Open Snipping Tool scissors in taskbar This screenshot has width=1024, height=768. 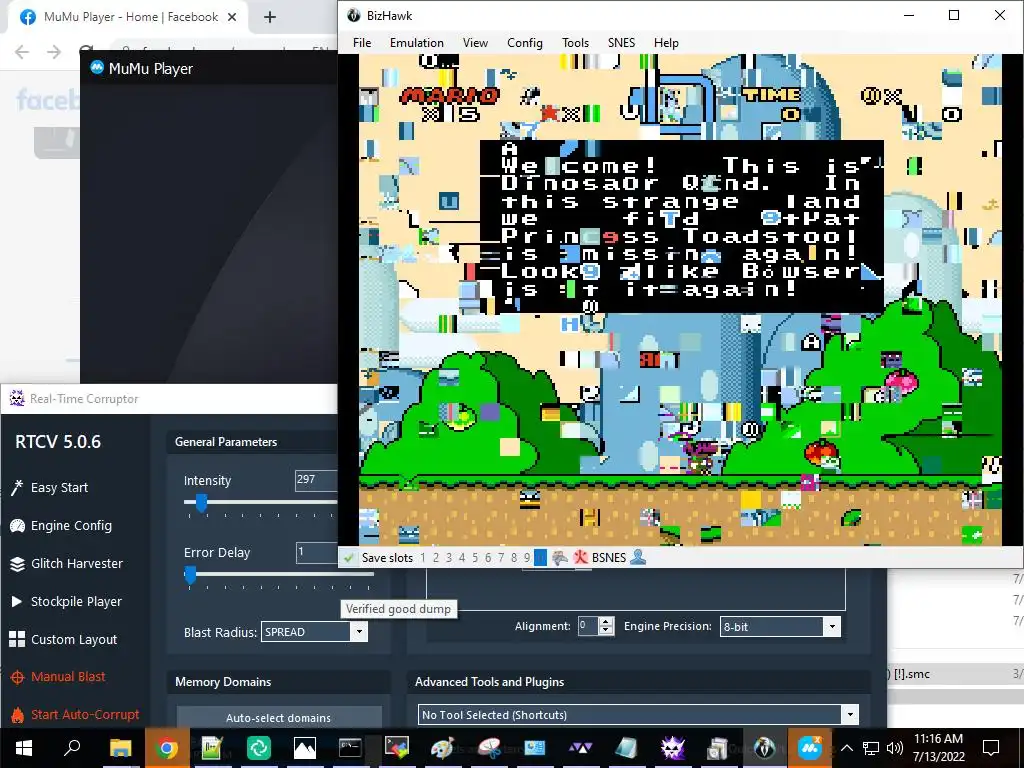coord(488,747)
